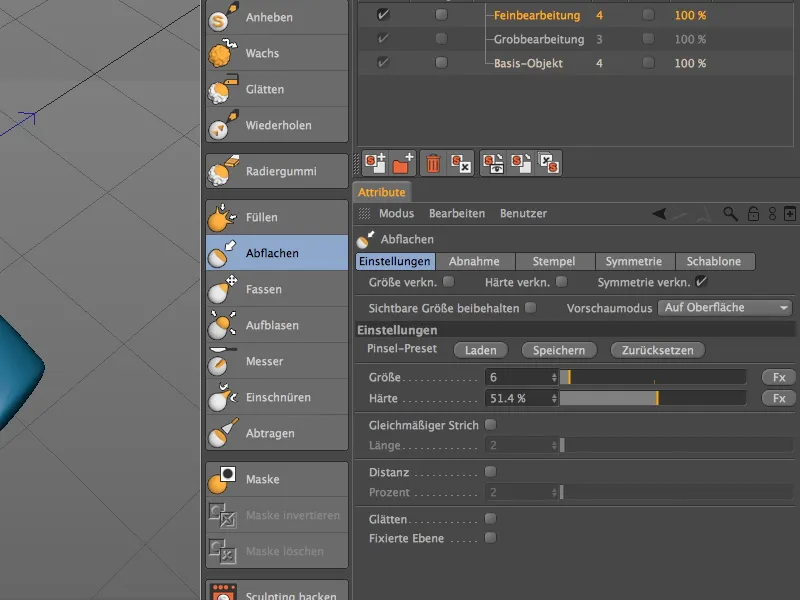Enable Gleichmäßiger Strich checkbox
The width and height of the screenshot is (800, 600).
490,424
